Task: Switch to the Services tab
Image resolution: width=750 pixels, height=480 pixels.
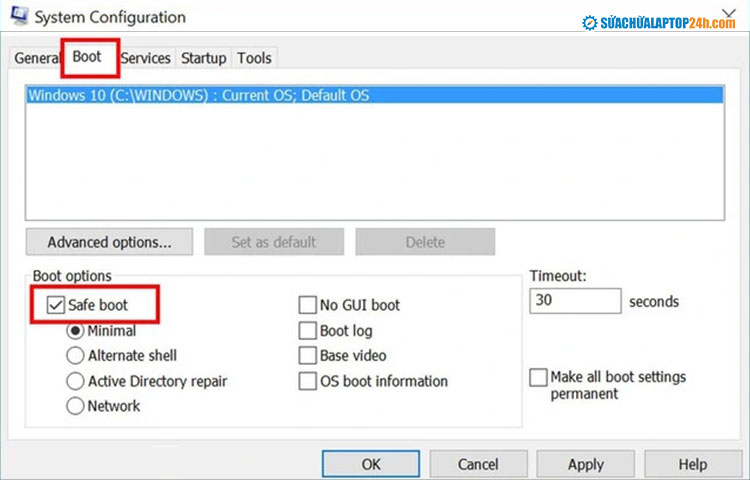Action: [x=146, y=58]
